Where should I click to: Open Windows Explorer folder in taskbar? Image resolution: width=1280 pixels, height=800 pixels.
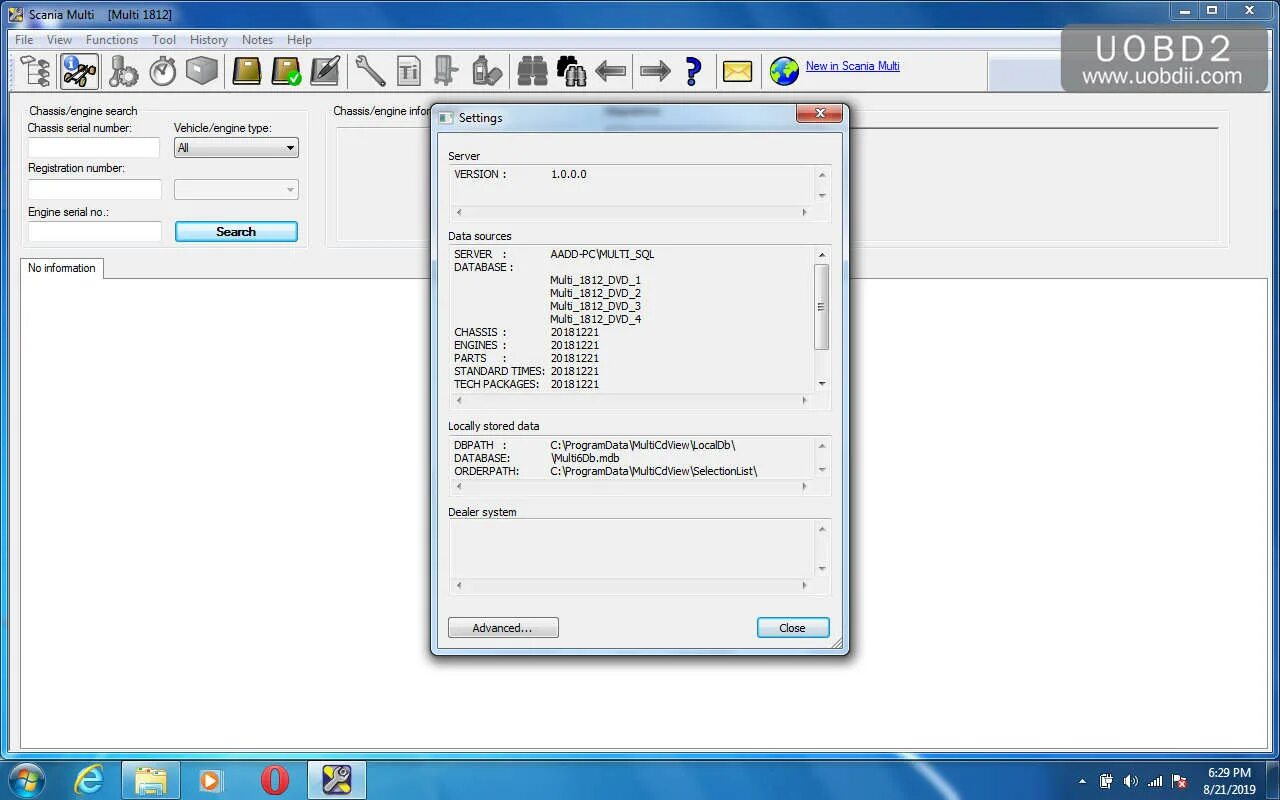(x=151, y=780)
